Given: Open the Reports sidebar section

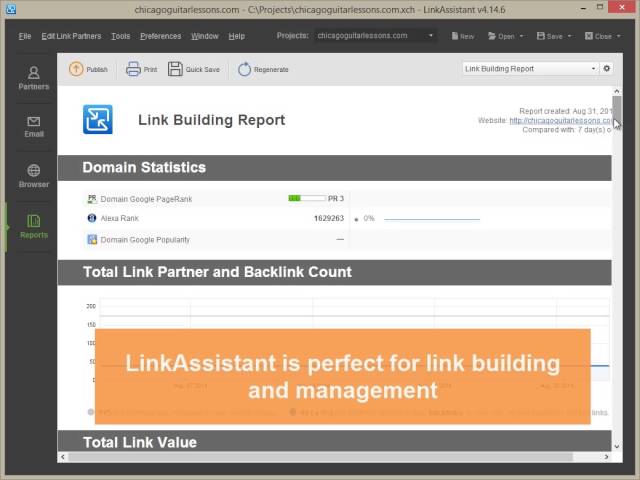Looking at the screenshot, I should (33, 227).
